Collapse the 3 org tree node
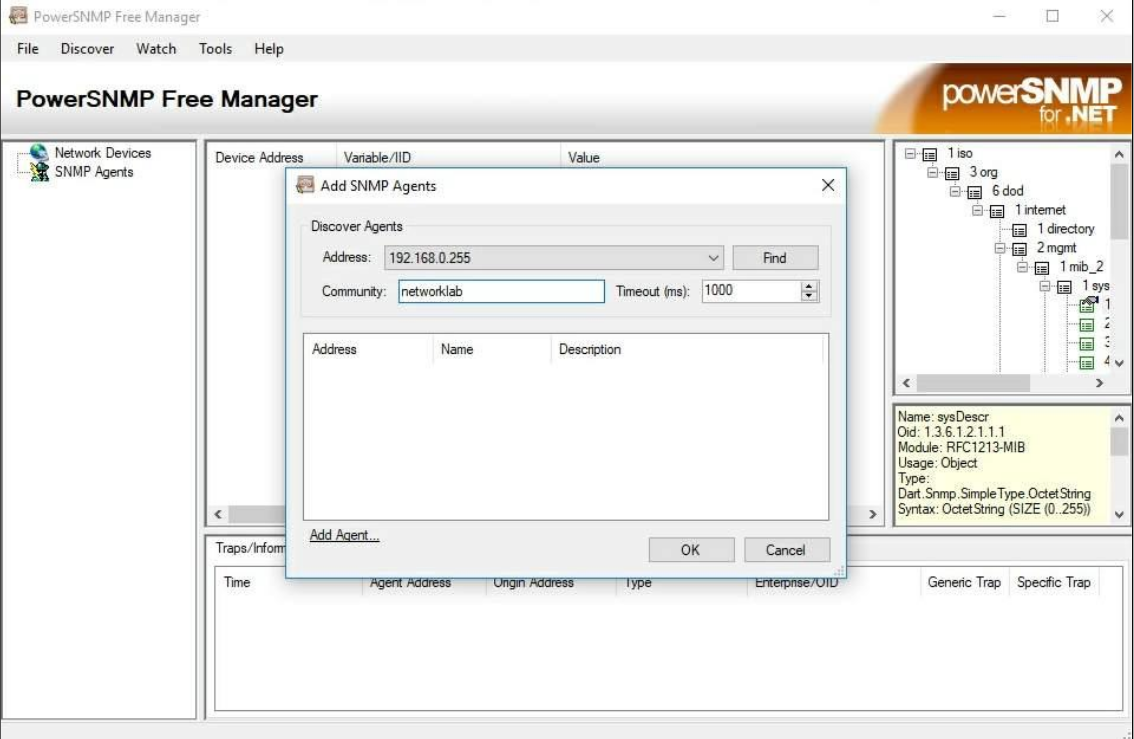The height and width of the screenshot is (739, 1134). (x=933, y=172)
